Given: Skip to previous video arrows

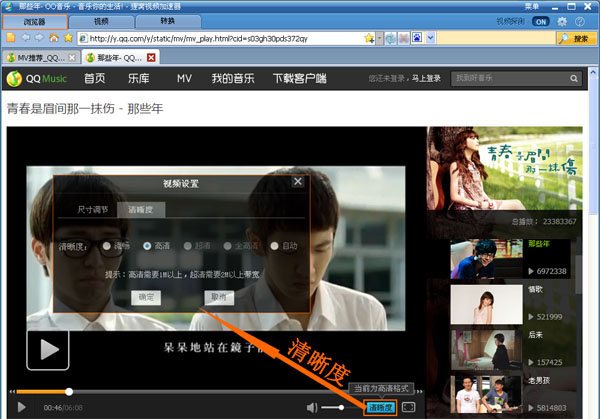Looking at the screenshot, I should pos(12,391).
